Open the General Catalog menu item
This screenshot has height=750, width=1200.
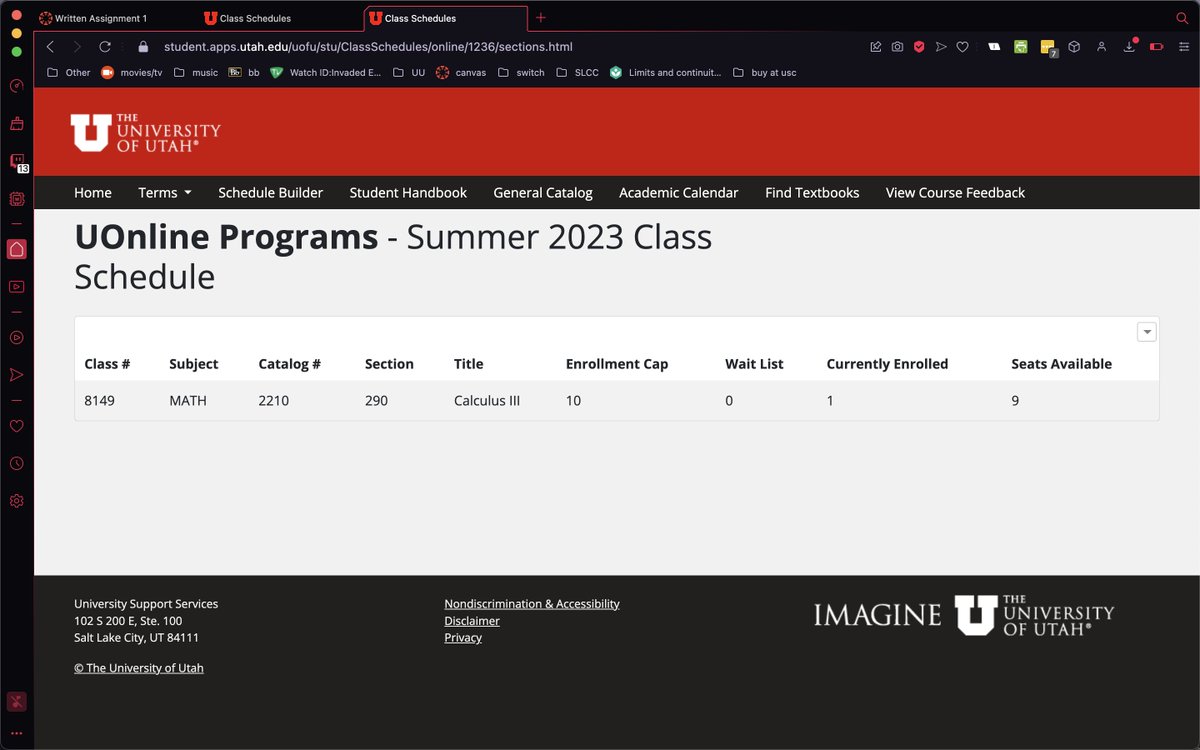point(543,193)
